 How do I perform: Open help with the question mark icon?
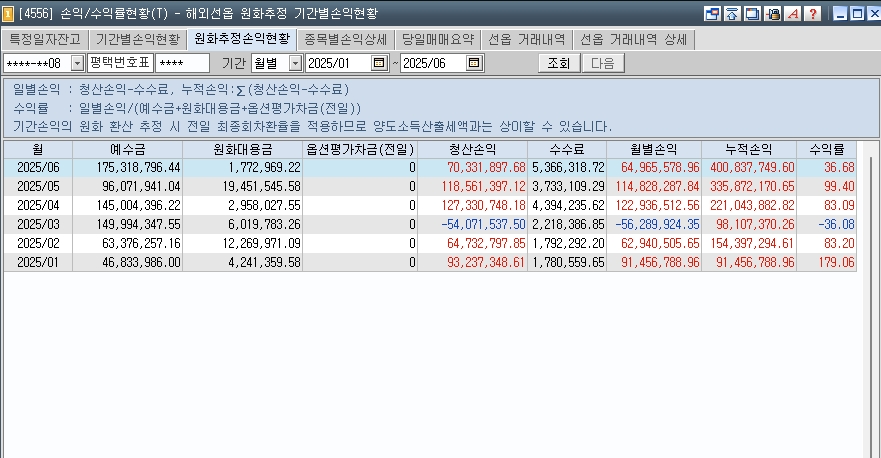click(x=813, y=13)
